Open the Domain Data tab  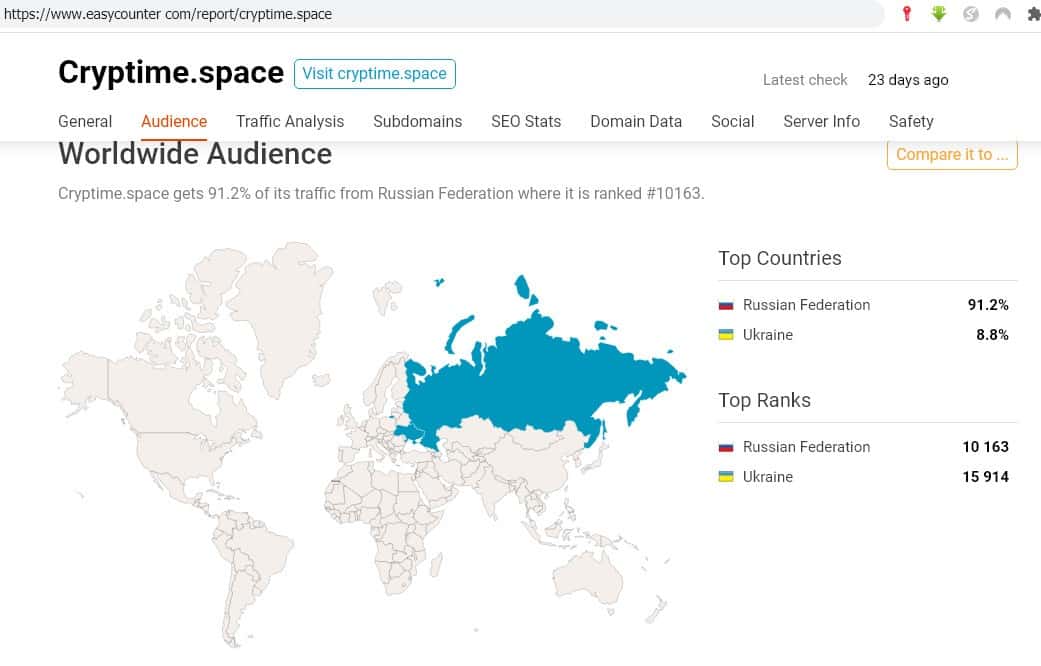[x=636, y=121]
